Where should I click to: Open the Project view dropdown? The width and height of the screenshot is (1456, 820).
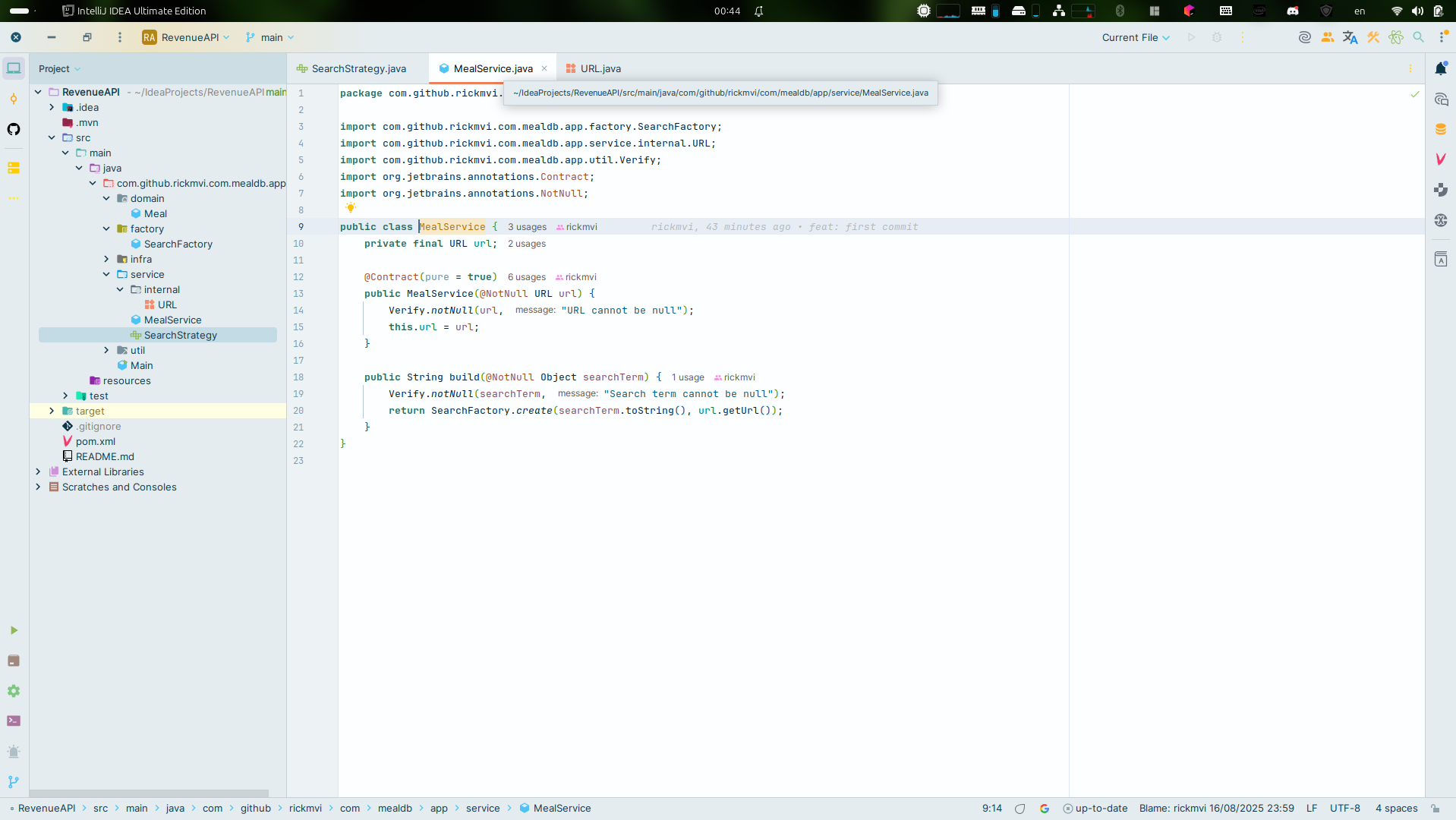pos(59,68)
